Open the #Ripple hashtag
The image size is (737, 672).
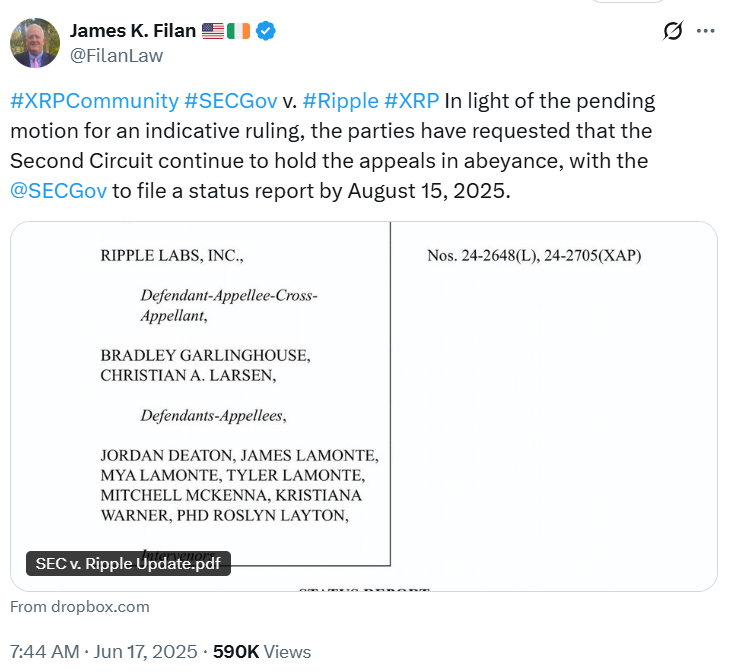click(x=341, y=101)
